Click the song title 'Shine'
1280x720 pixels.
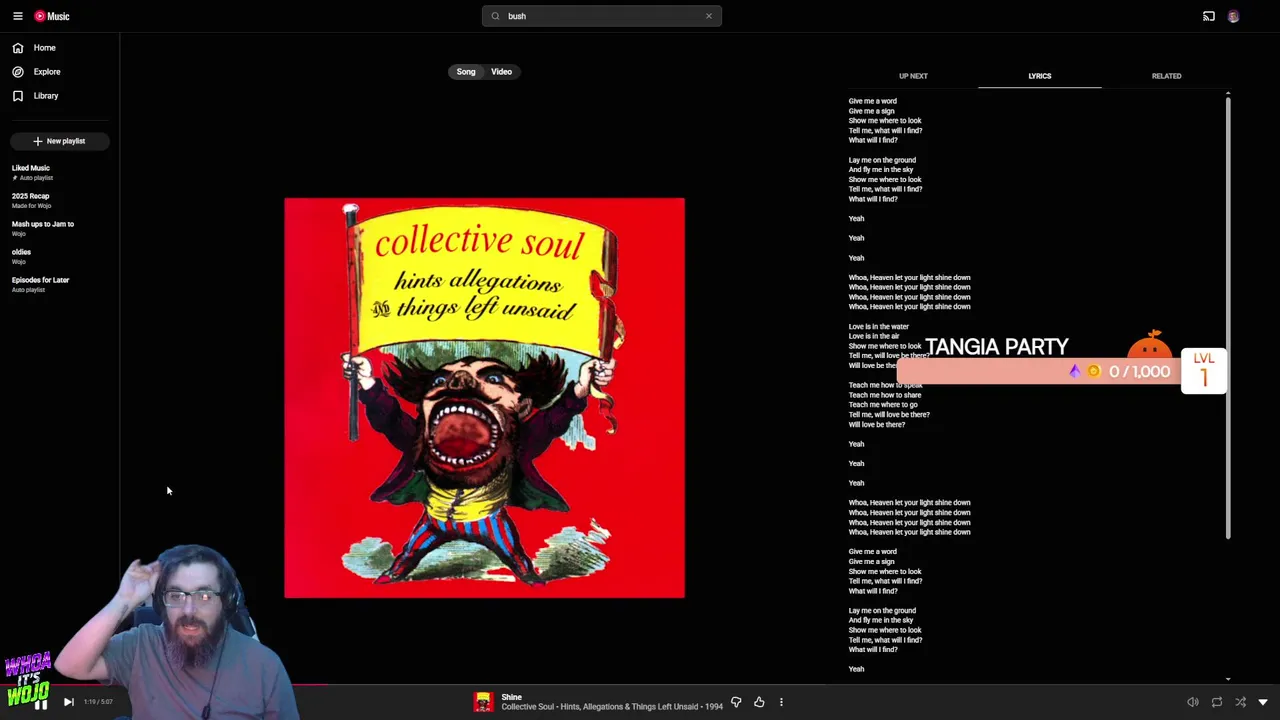tap(512, 697)
